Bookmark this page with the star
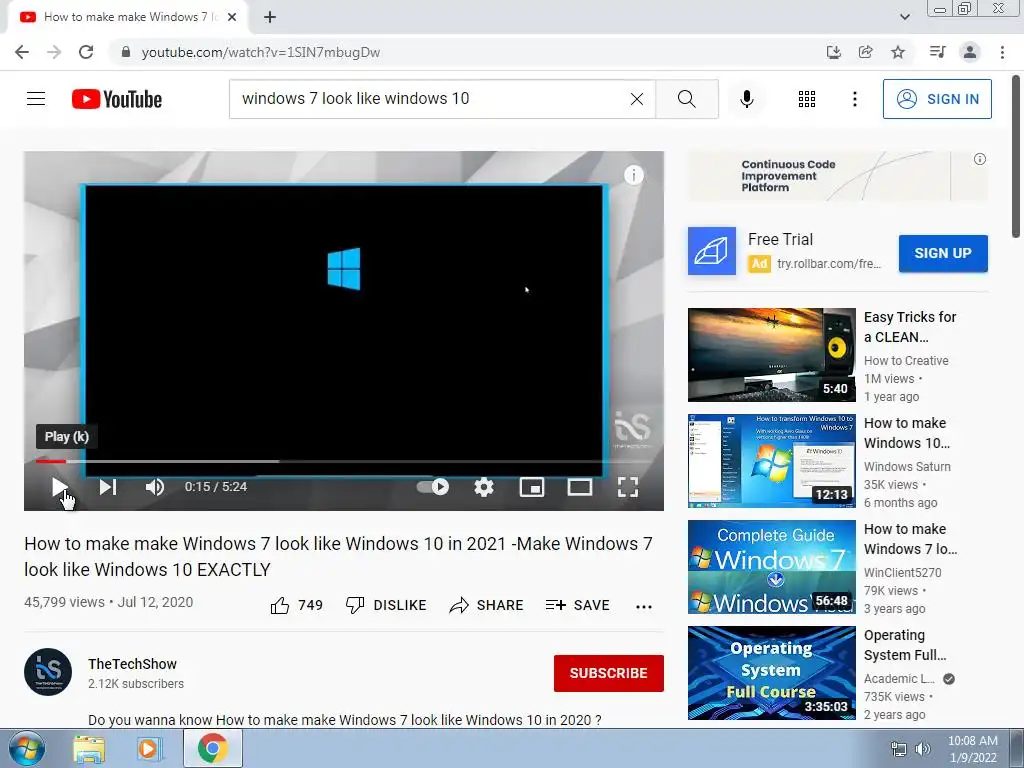 898,52
